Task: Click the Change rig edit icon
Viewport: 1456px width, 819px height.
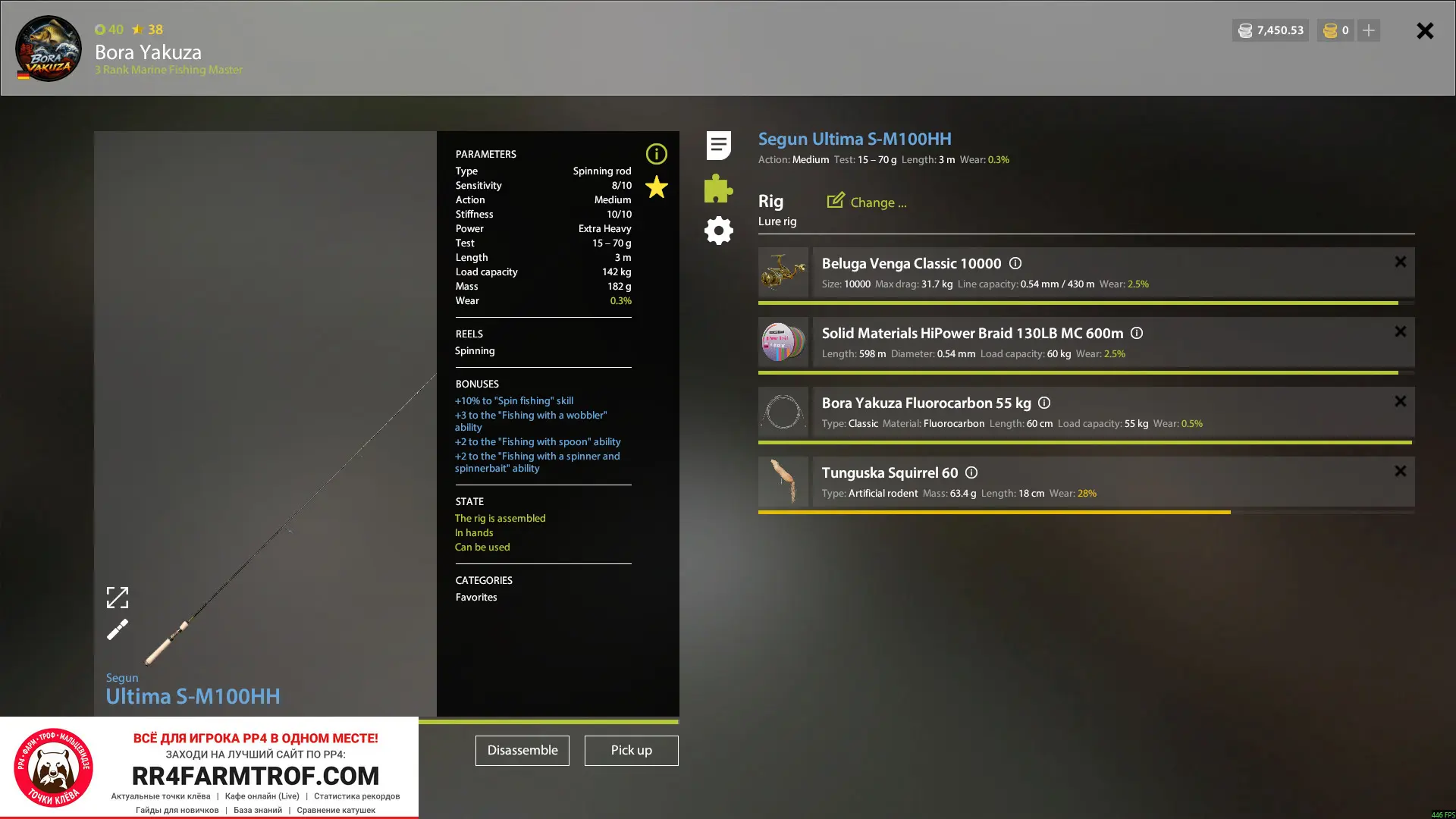Action: pyautogui.click(x=836, y=200)
